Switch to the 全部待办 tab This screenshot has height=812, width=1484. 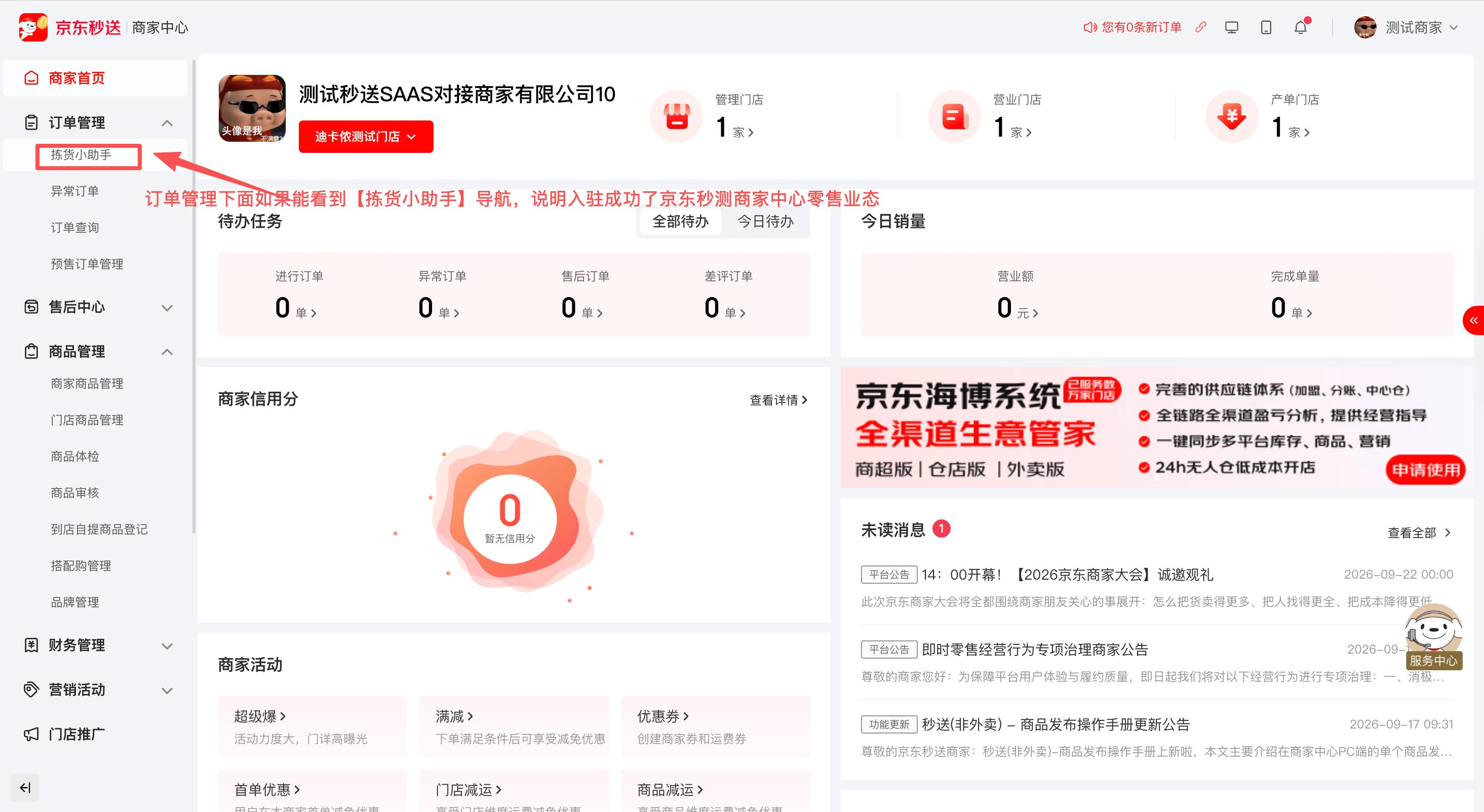(x=680, y=221)
